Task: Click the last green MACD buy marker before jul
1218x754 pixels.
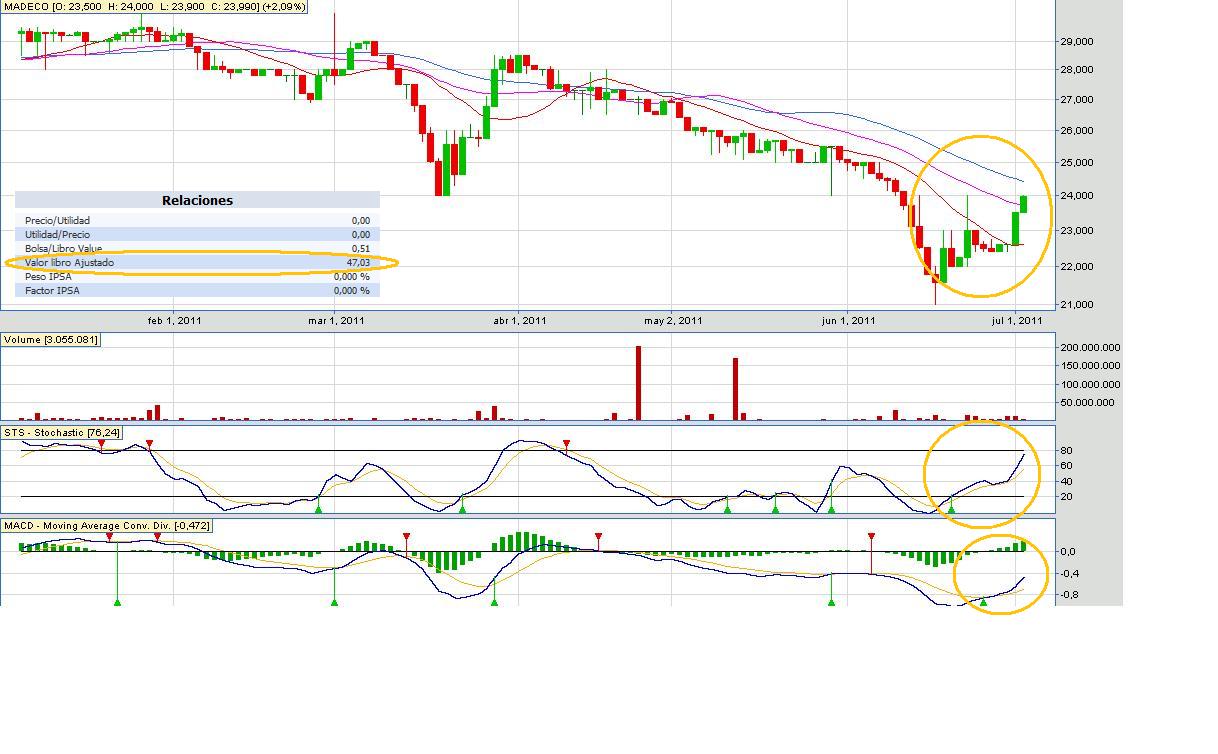Action: tap(983, 602)
